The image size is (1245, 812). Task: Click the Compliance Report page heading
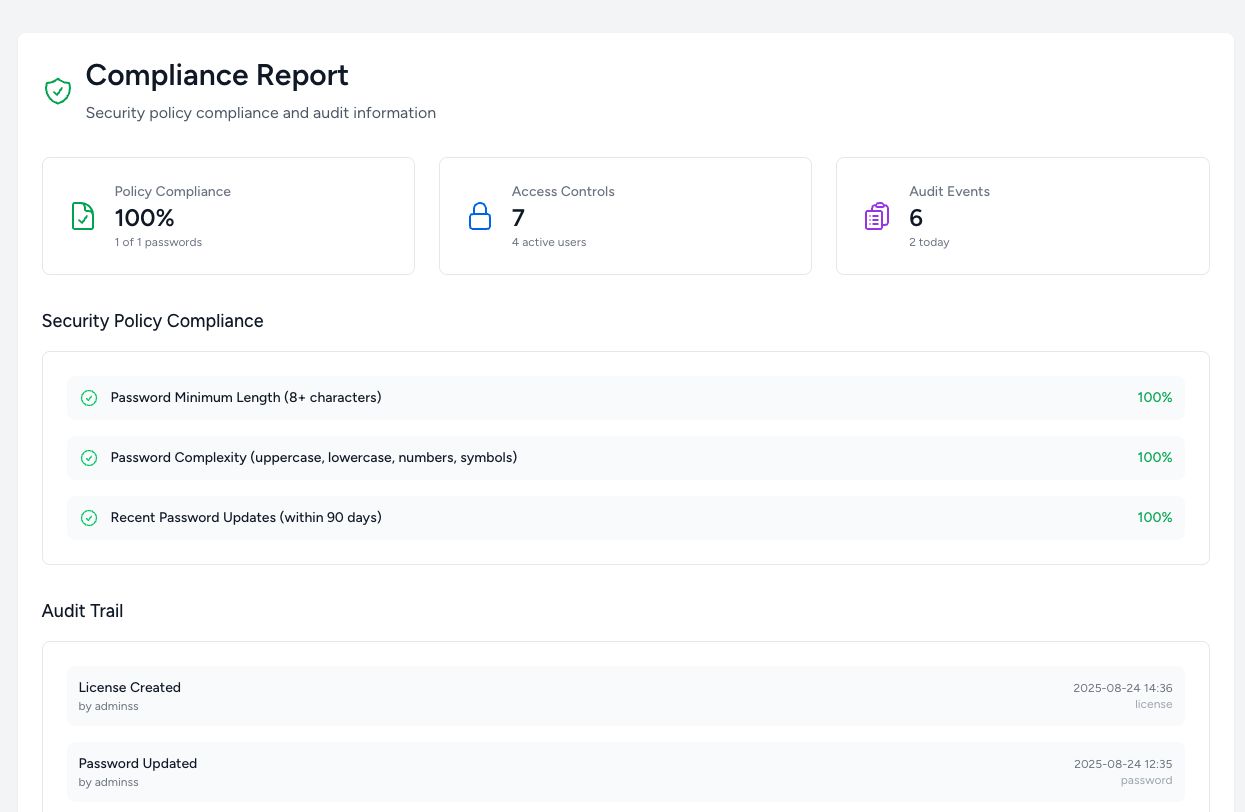[217, 75]
